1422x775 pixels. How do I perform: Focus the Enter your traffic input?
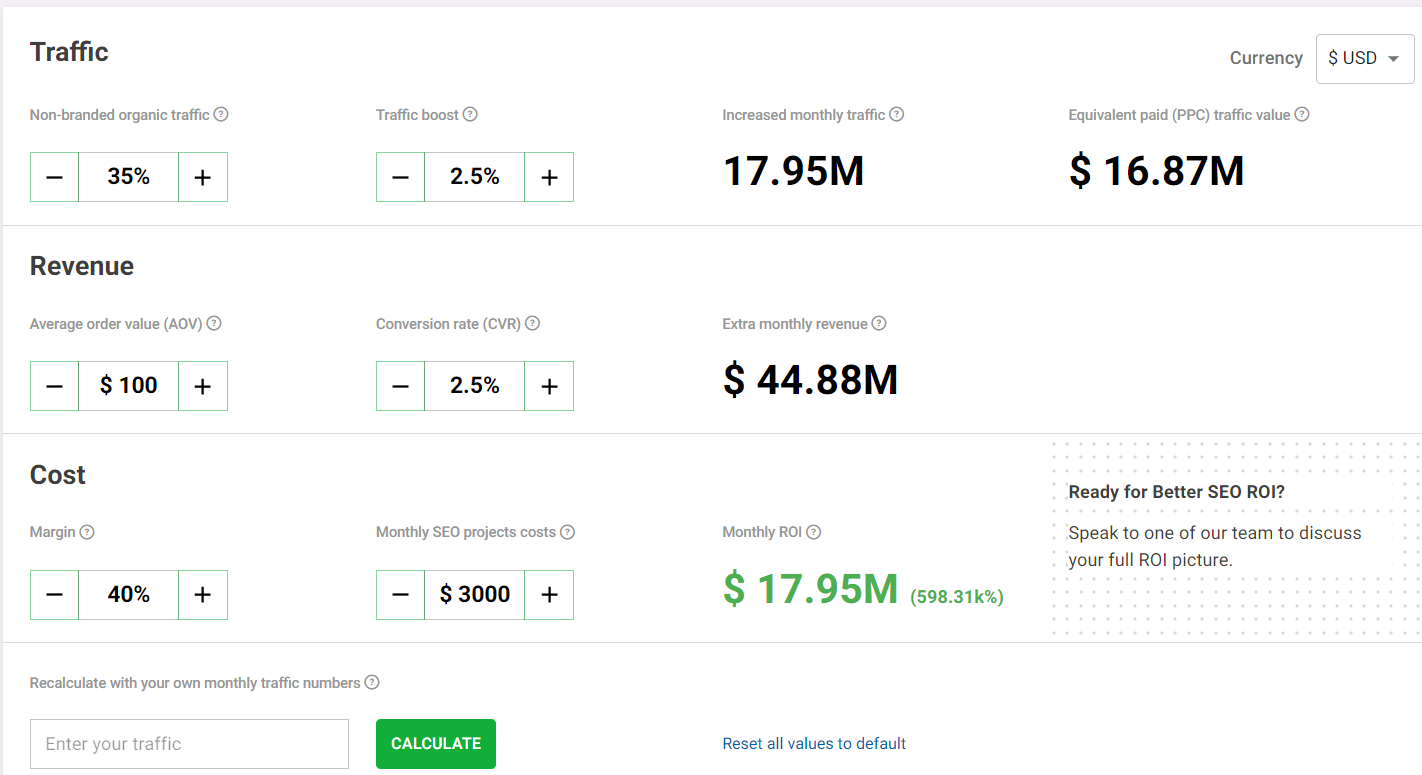tap(190, 744)
